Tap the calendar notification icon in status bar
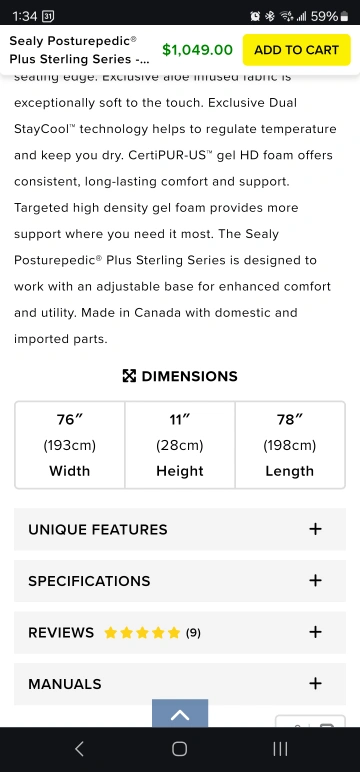360x772 pixels. click(48, 16)
